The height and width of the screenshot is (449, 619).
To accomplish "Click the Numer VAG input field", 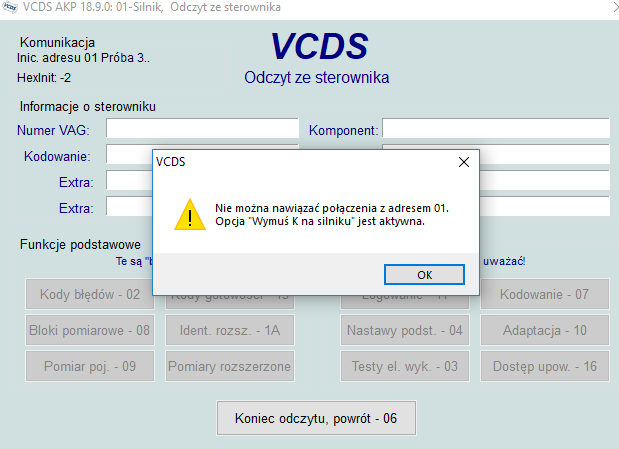I will click(202, 128).
